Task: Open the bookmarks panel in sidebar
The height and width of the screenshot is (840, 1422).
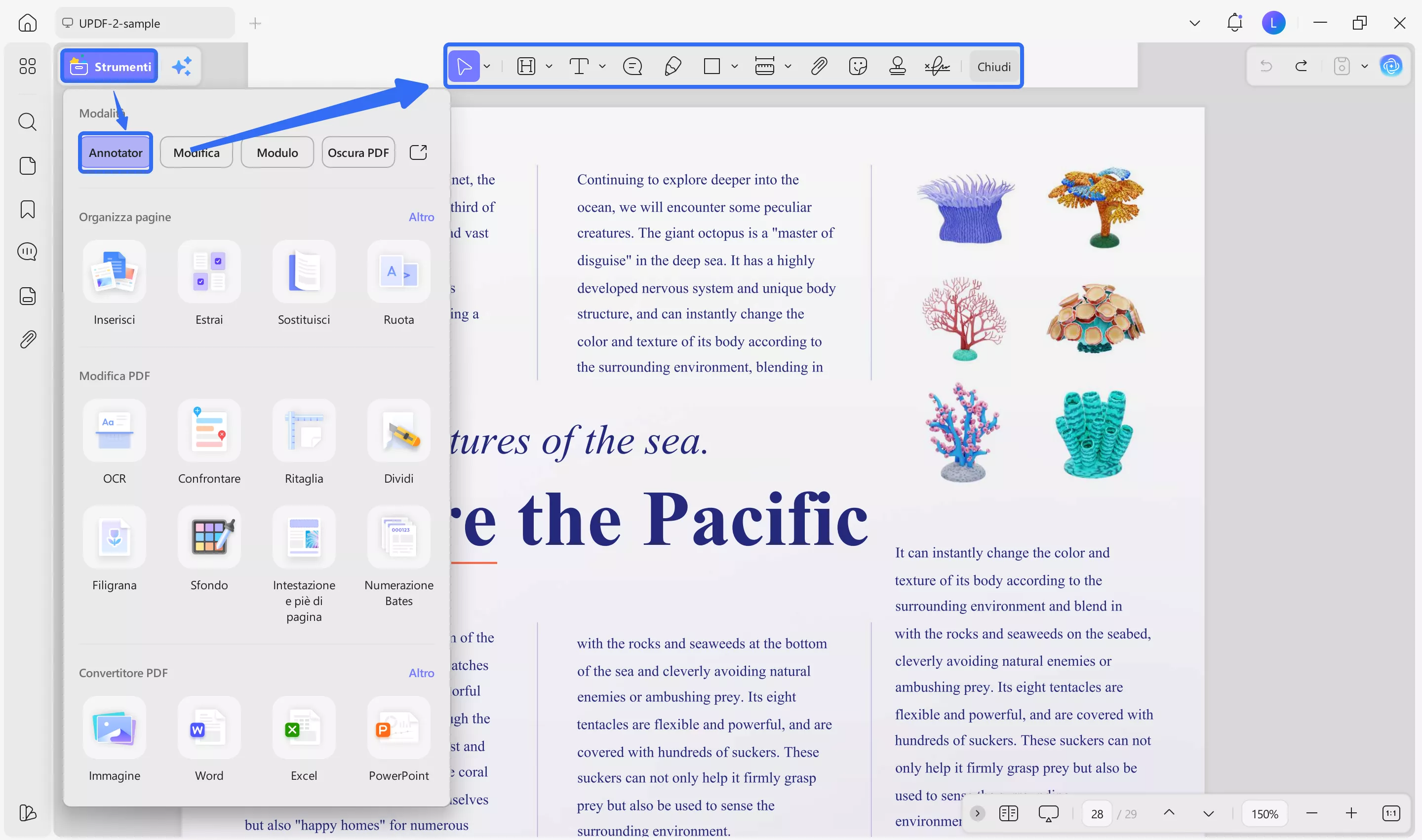Action: [27, 209]
